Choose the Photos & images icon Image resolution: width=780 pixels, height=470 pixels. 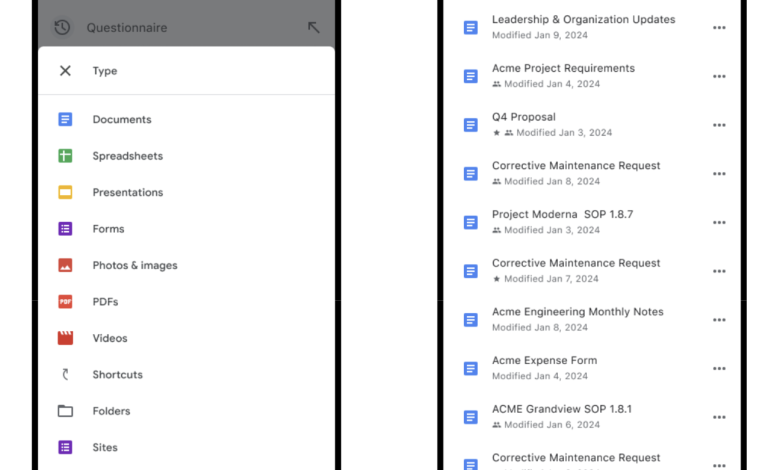click(x=65, y=265)
